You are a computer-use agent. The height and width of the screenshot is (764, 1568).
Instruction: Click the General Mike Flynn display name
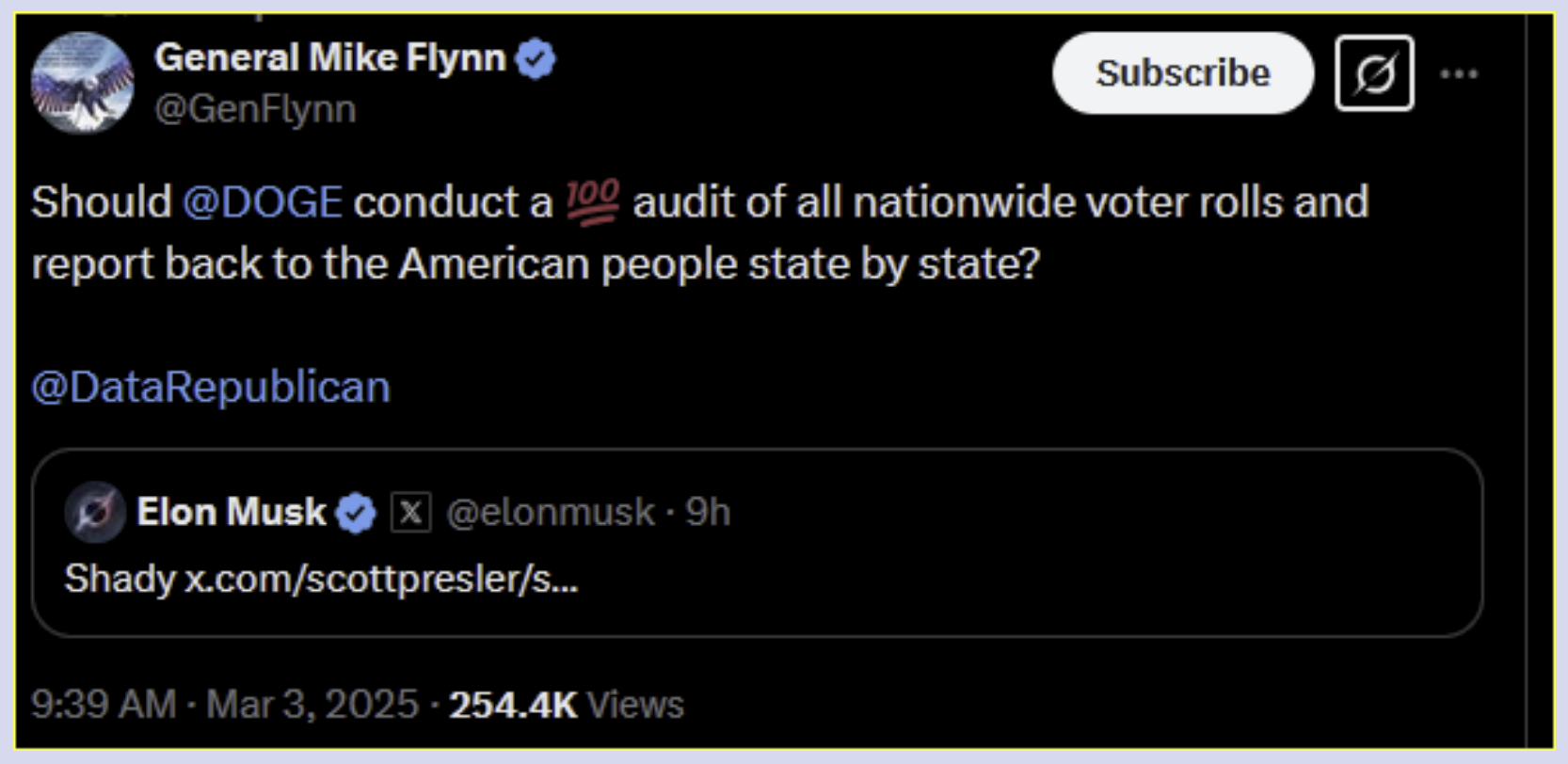[x=330, y=57]
